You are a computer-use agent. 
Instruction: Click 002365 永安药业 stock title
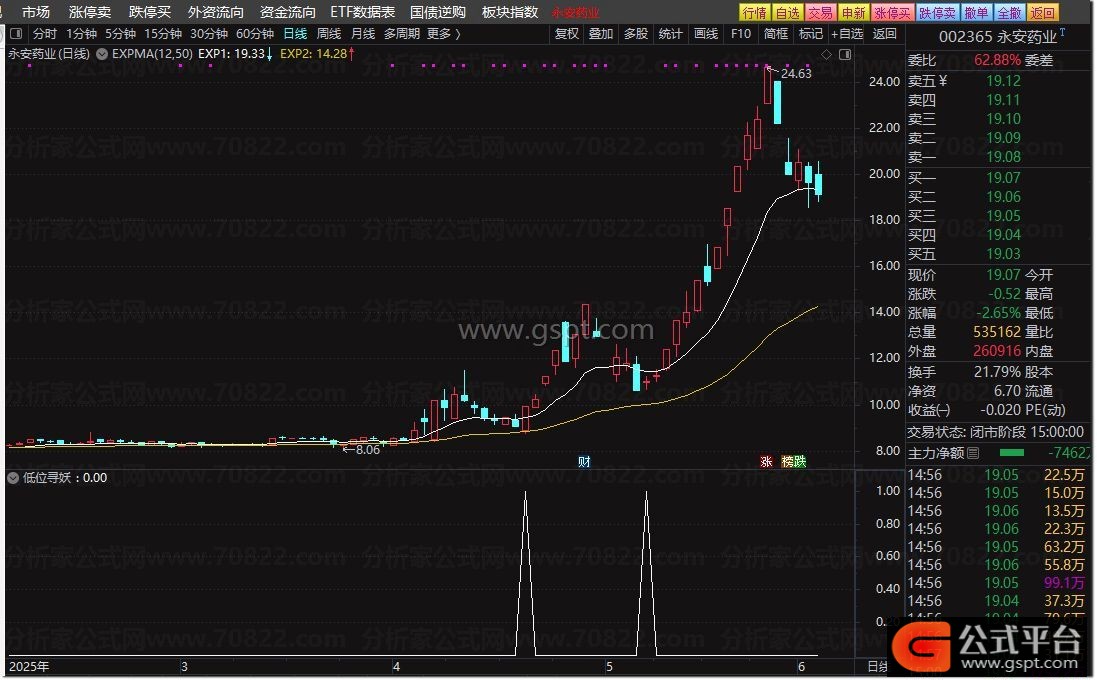point(998,36)
